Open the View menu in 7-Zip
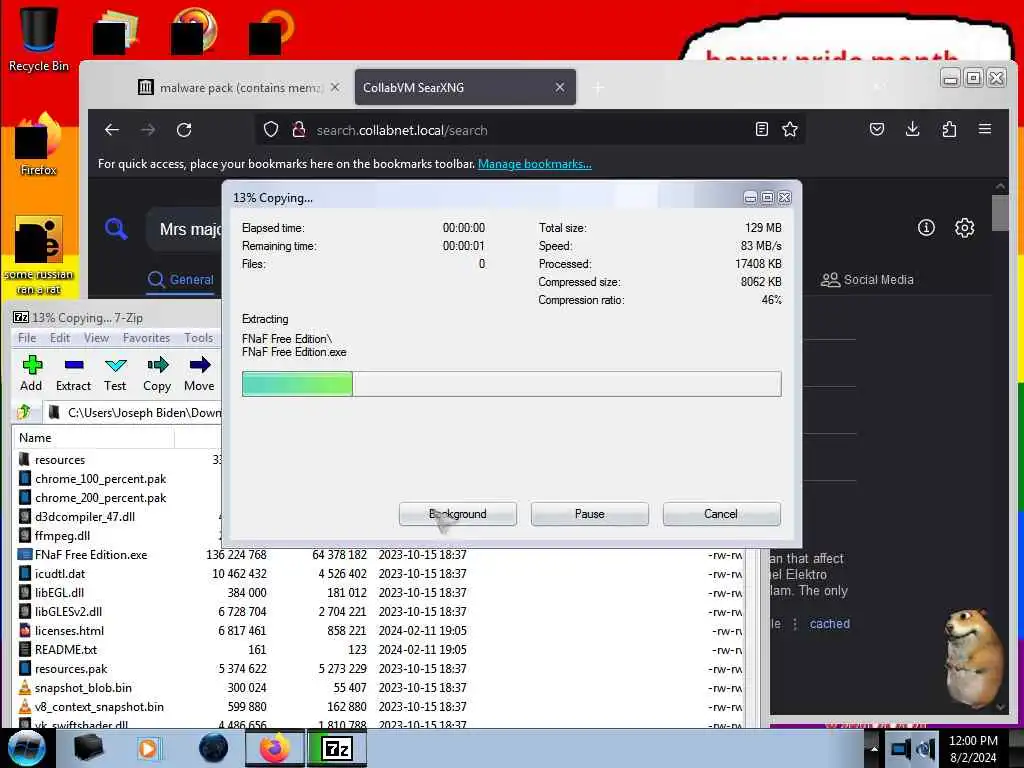 [x=96, y=338]
